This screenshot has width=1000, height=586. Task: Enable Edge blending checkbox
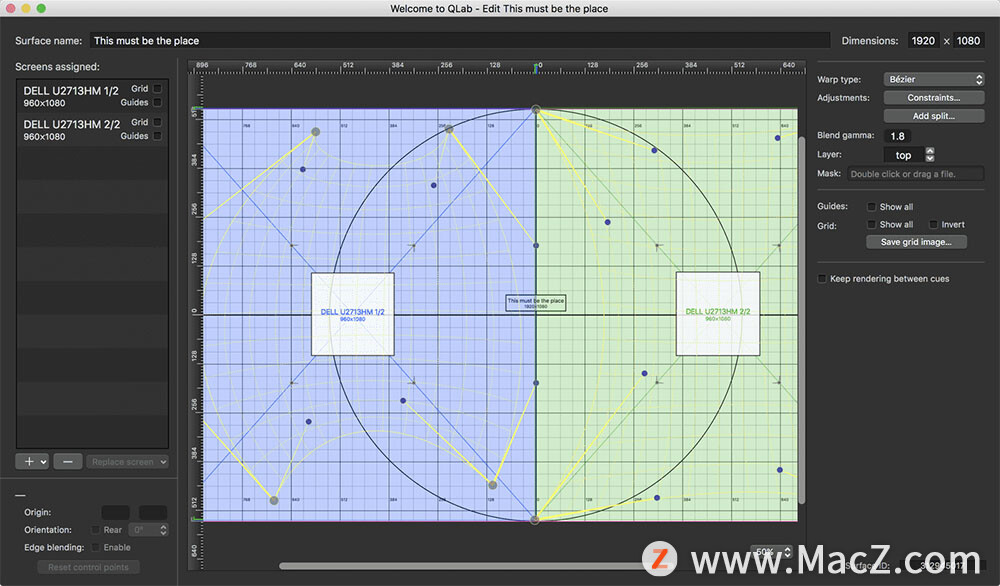click(96, 547)
